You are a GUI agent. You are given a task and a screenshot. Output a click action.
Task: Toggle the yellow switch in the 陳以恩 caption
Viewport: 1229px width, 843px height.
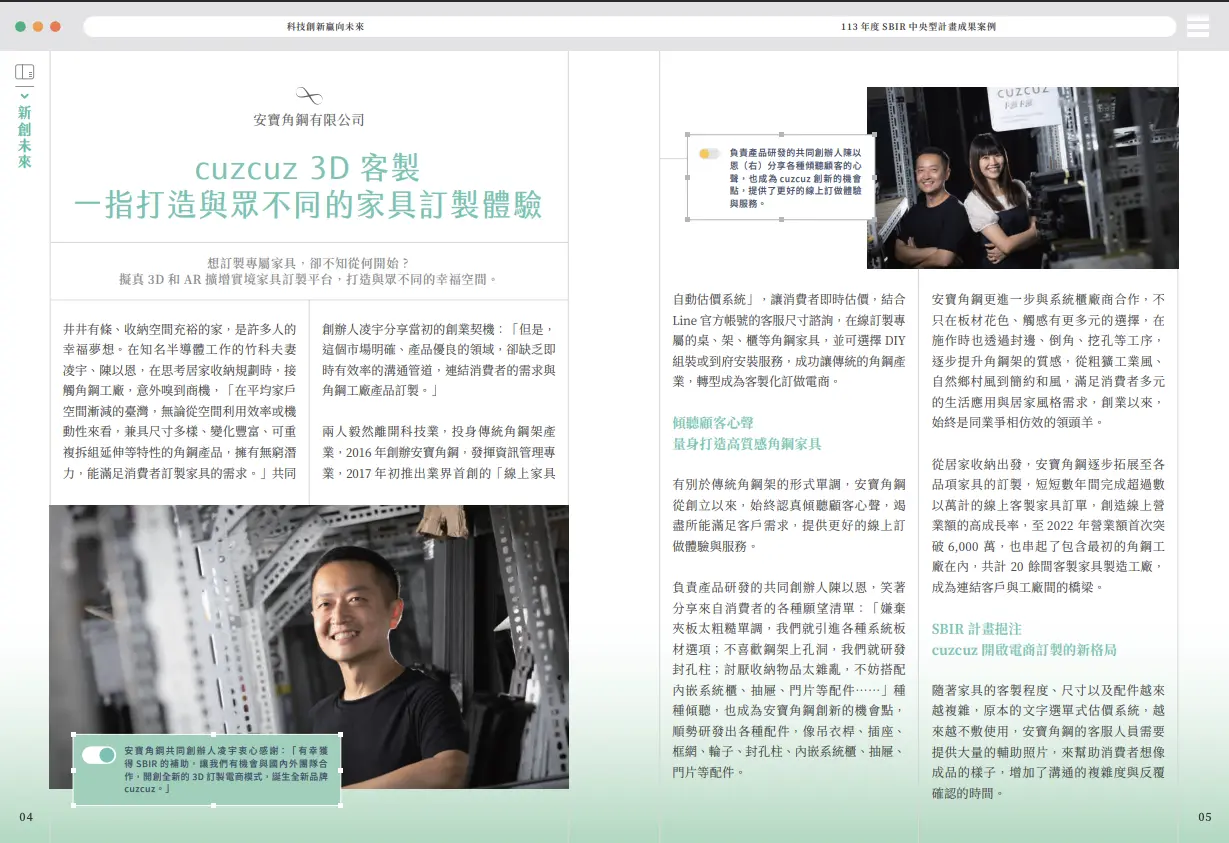[709, 154]
